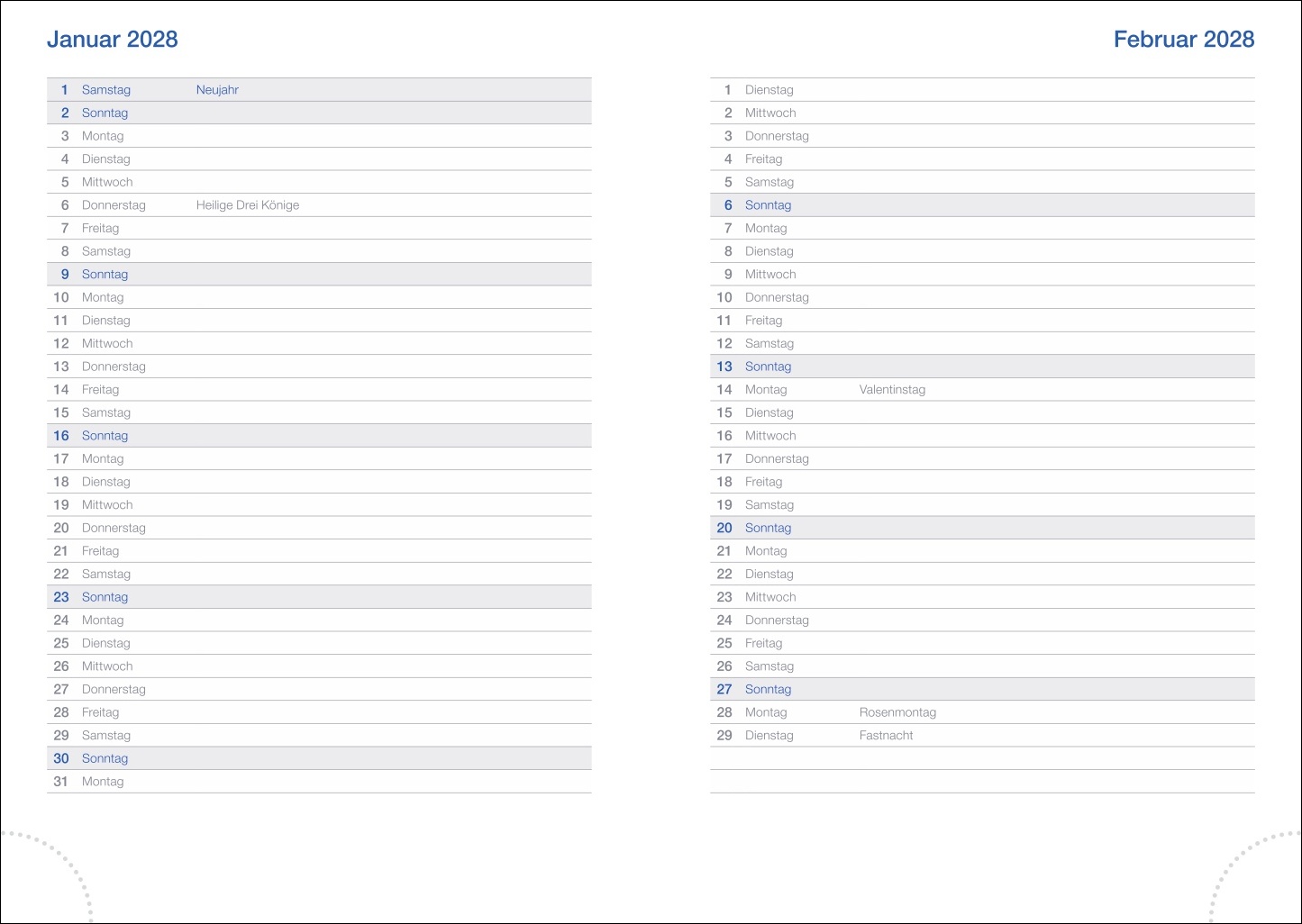The height and width of the screenshot is (924, 1302).
Task: Select the Neujahr holiday label
Action: pyautogui.click(x=217, y=90)
